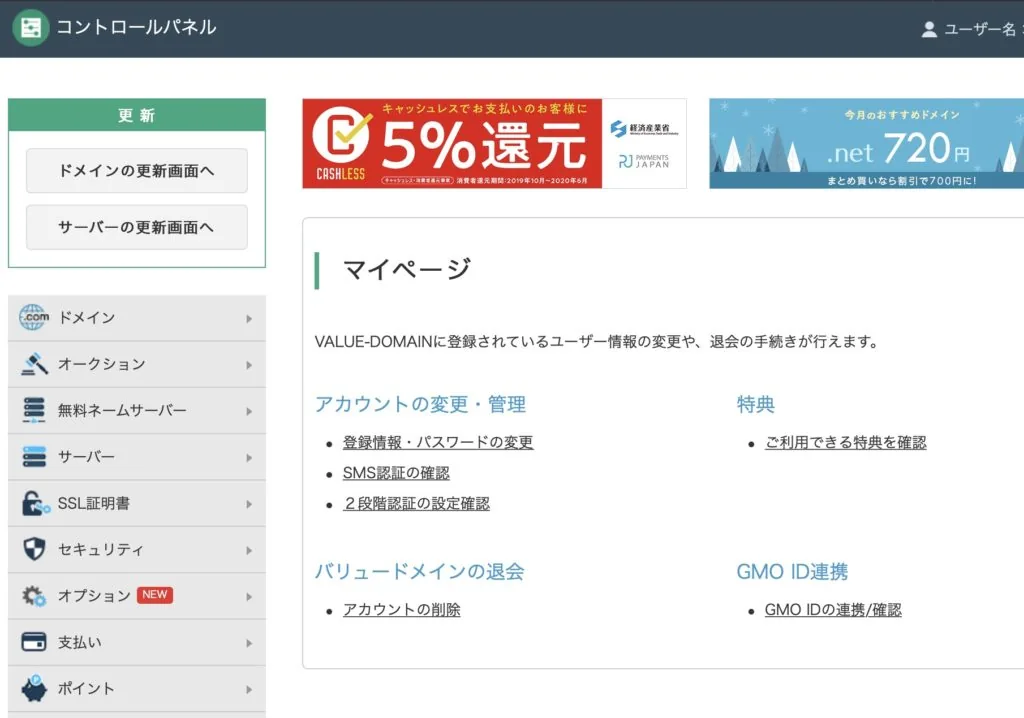Click the blue server stack icon
The width and height of the screenshot is (1024, 718).
(34, 457)
